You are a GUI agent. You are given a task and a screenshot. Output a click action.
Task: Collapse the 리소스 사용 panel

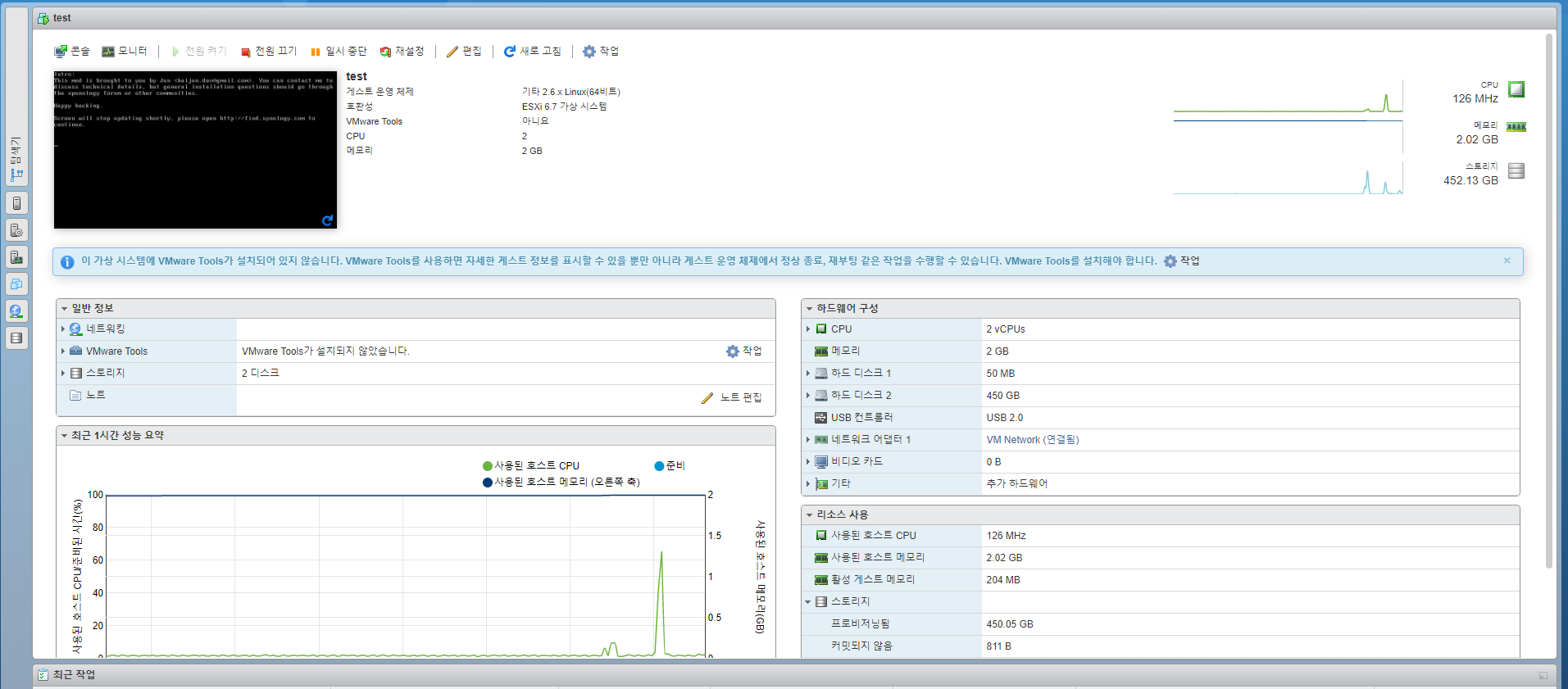click(x=809, y=515)
